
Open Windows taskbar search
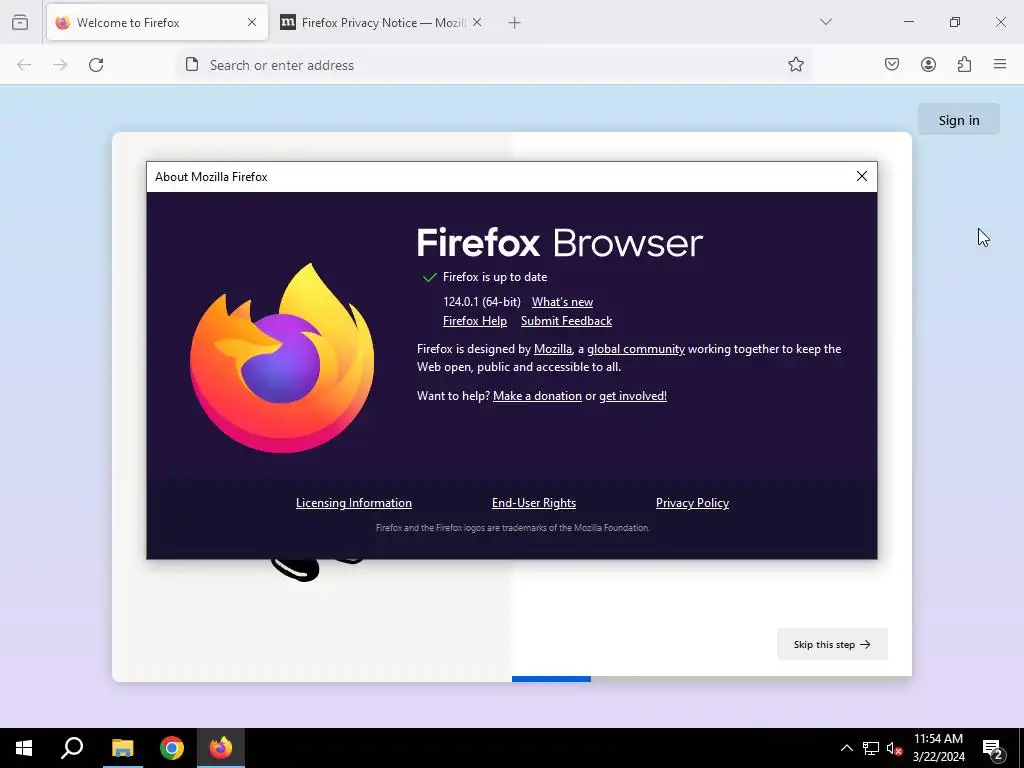72,748
